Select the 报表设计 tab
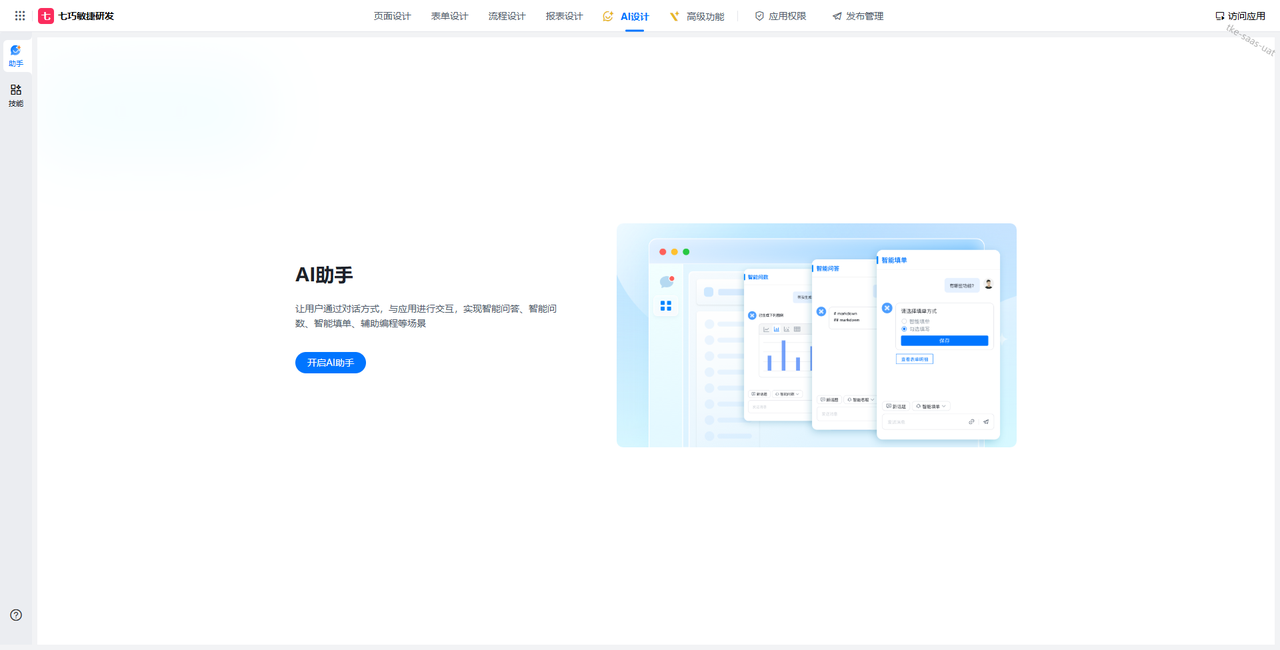Screen dimensions: 1280x650 564,16
